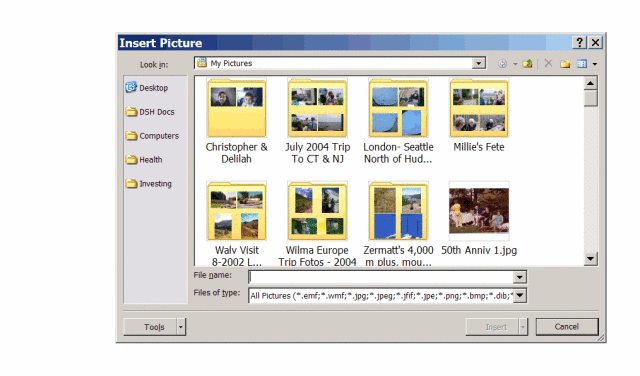This screenshot has height=376, width=640.
Task: Open Health folder shortcut
Action: [144, 160]
